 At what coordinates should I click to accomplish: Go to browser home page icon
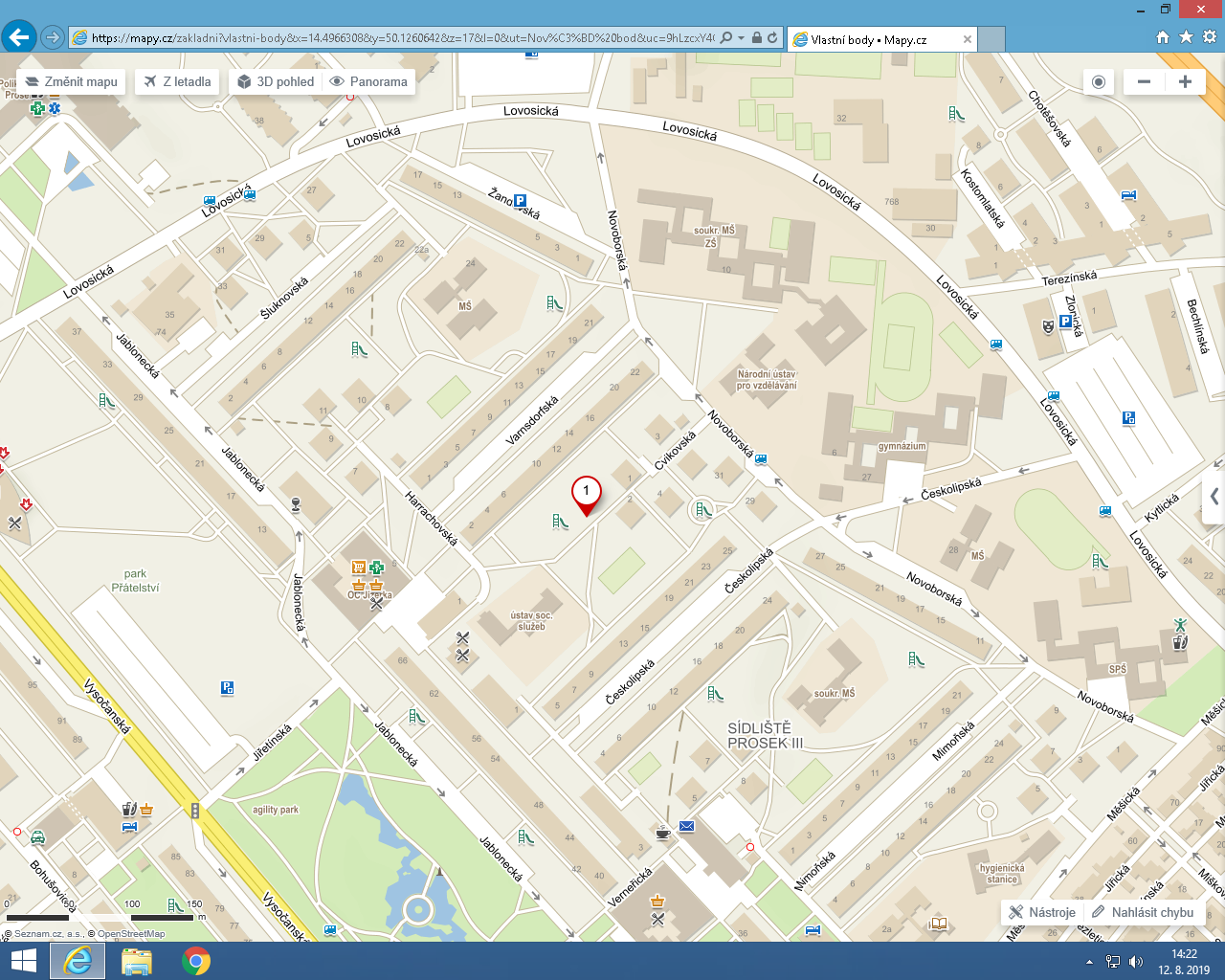pyautogui.click(x=1163, y=37)
